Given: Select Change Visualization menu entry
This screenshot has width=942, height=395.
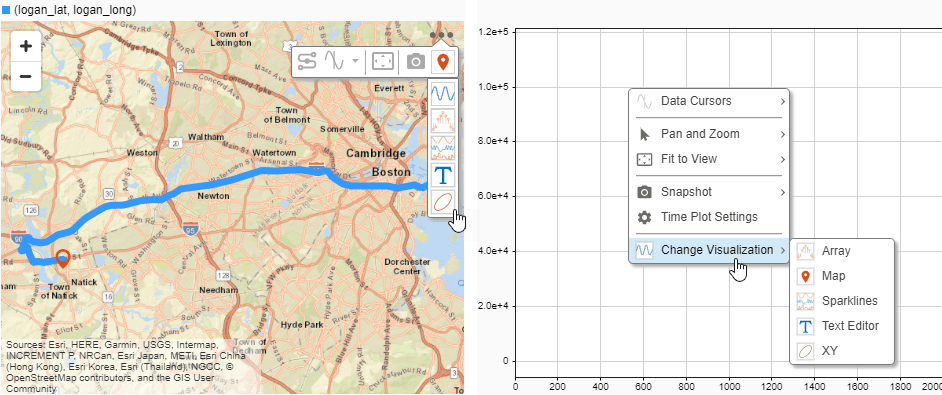Looking at the screenshot, I should pyautogui.click(x=709, y=250).
